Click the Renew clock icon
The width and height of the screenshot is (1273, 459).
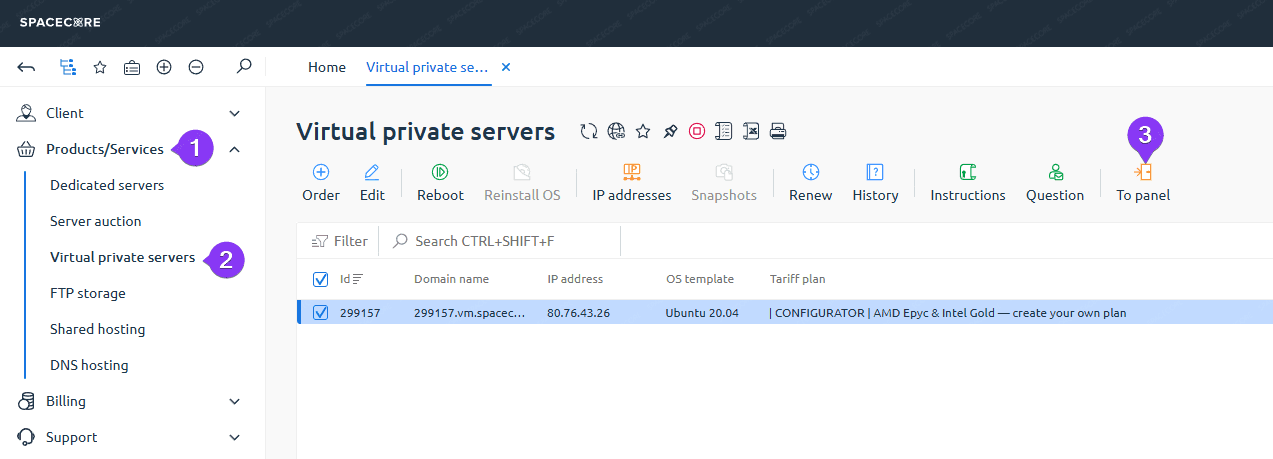[x=810, y=182]
